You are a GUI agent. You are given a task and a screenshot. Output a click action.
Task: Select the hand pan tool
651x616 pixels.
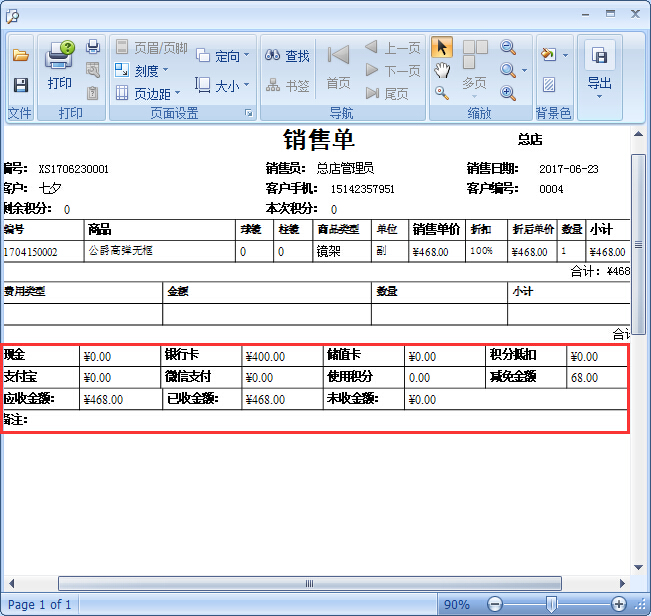[x=442, y=70]
